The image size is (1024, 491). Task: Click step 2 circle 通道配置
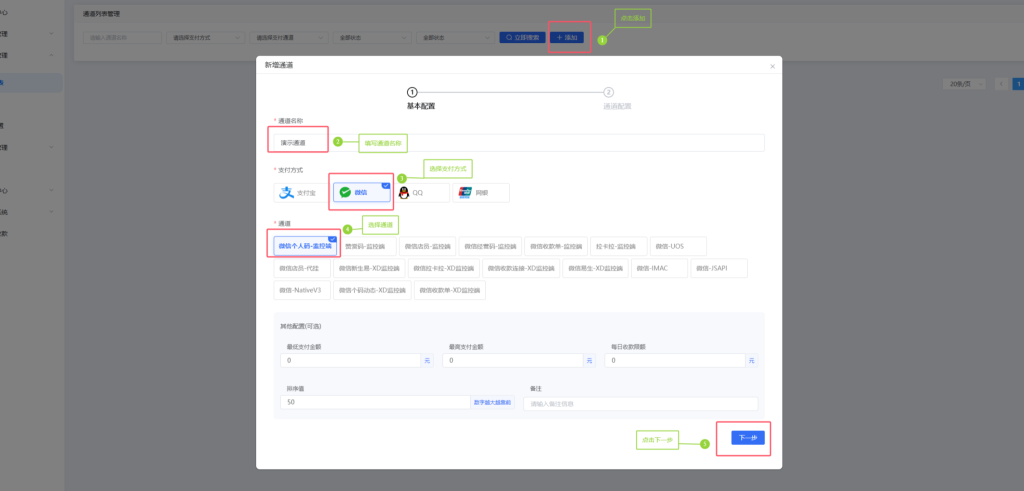(609, 93)
